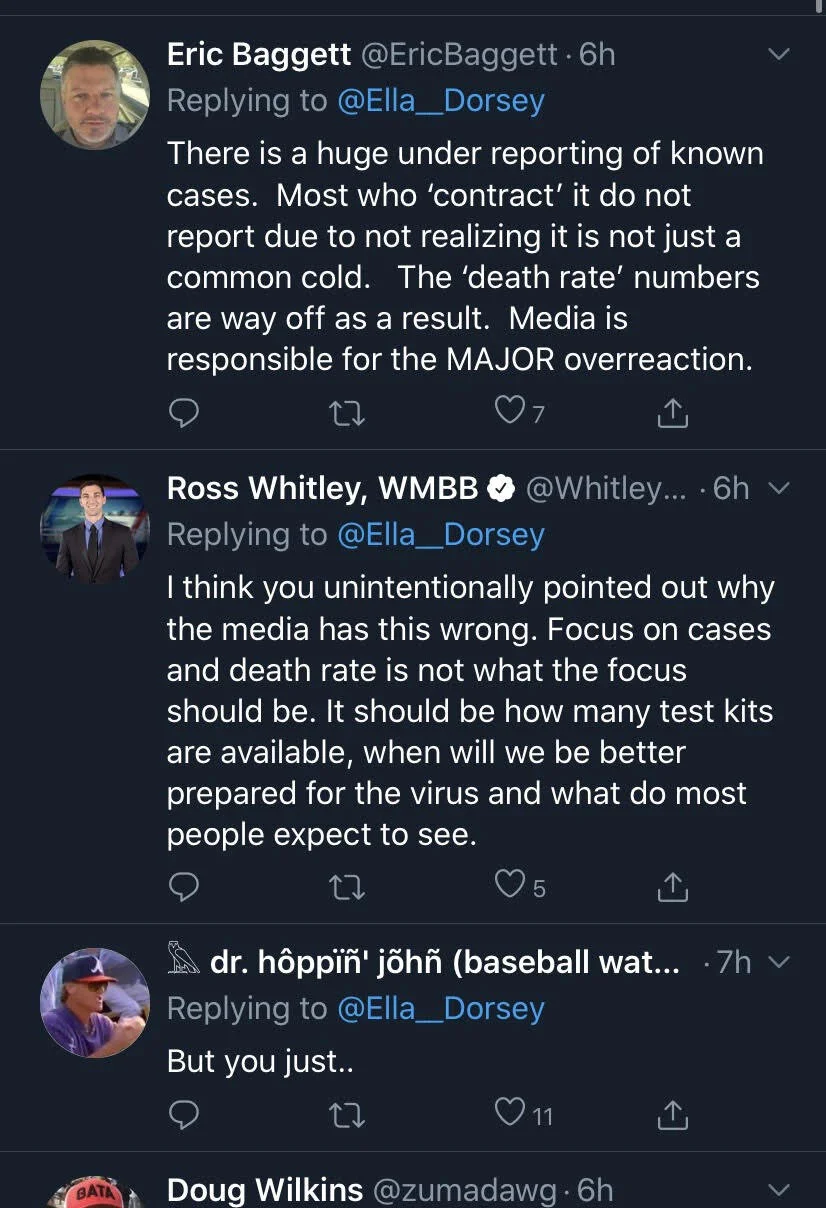Like Ross Whitley's tweet with 5 likes
826x1208 pixels.
click(521, 885)
